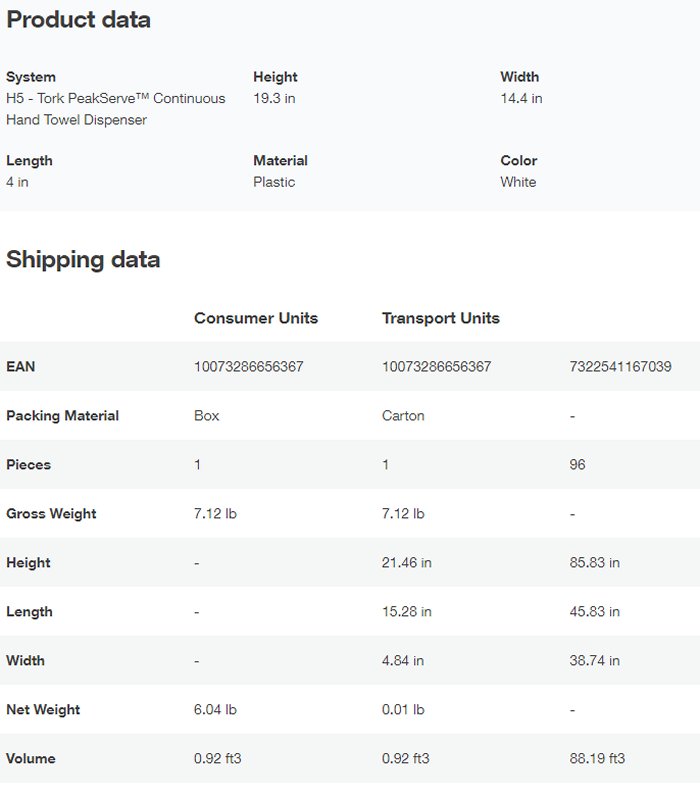Click the 15.28 in length value

coord(407,612)
